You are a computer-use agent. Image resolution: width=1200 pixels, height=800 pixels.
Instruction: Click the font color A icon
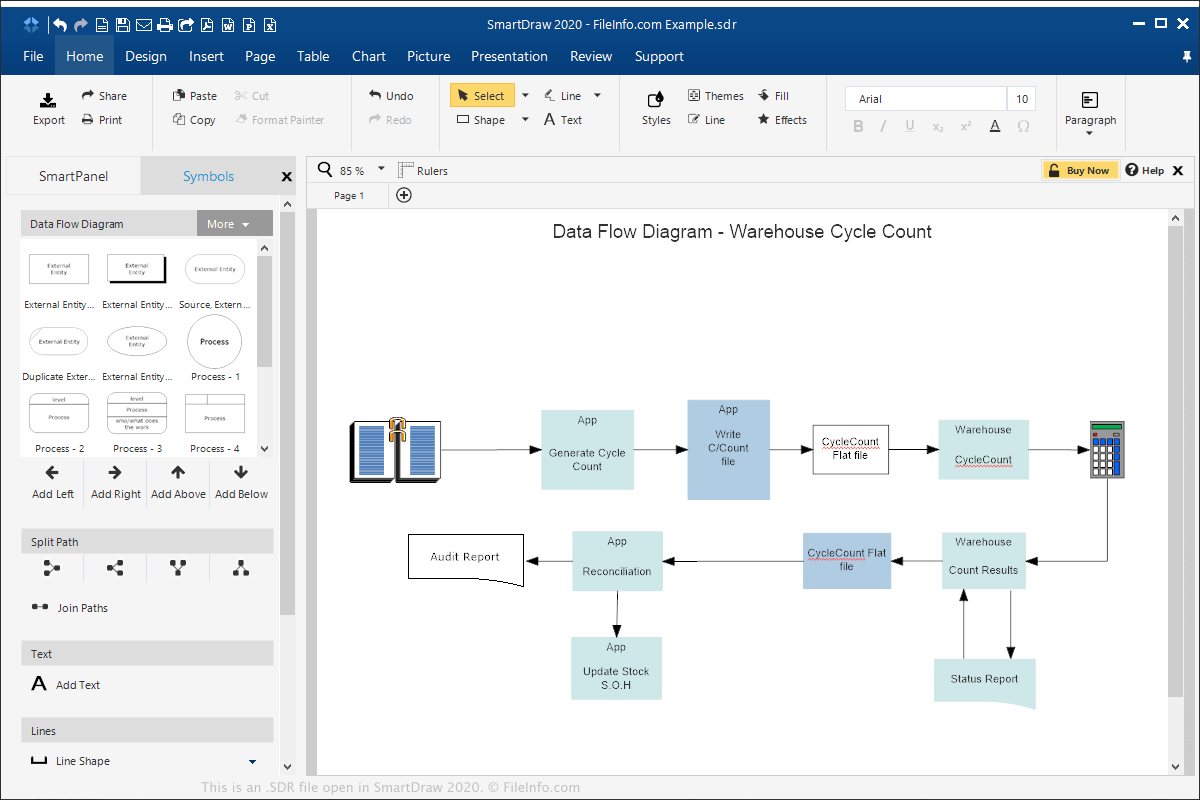995,126
